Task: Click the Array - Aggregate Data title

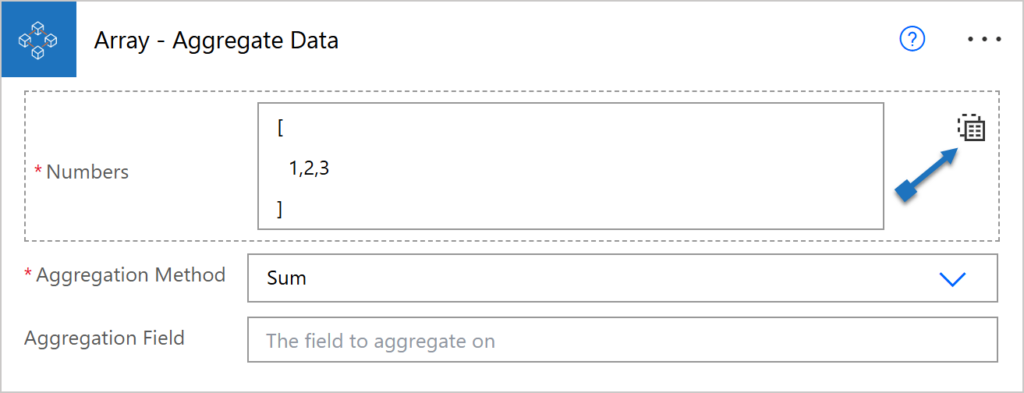Action: pyautogui.click(x=216, y=40)
